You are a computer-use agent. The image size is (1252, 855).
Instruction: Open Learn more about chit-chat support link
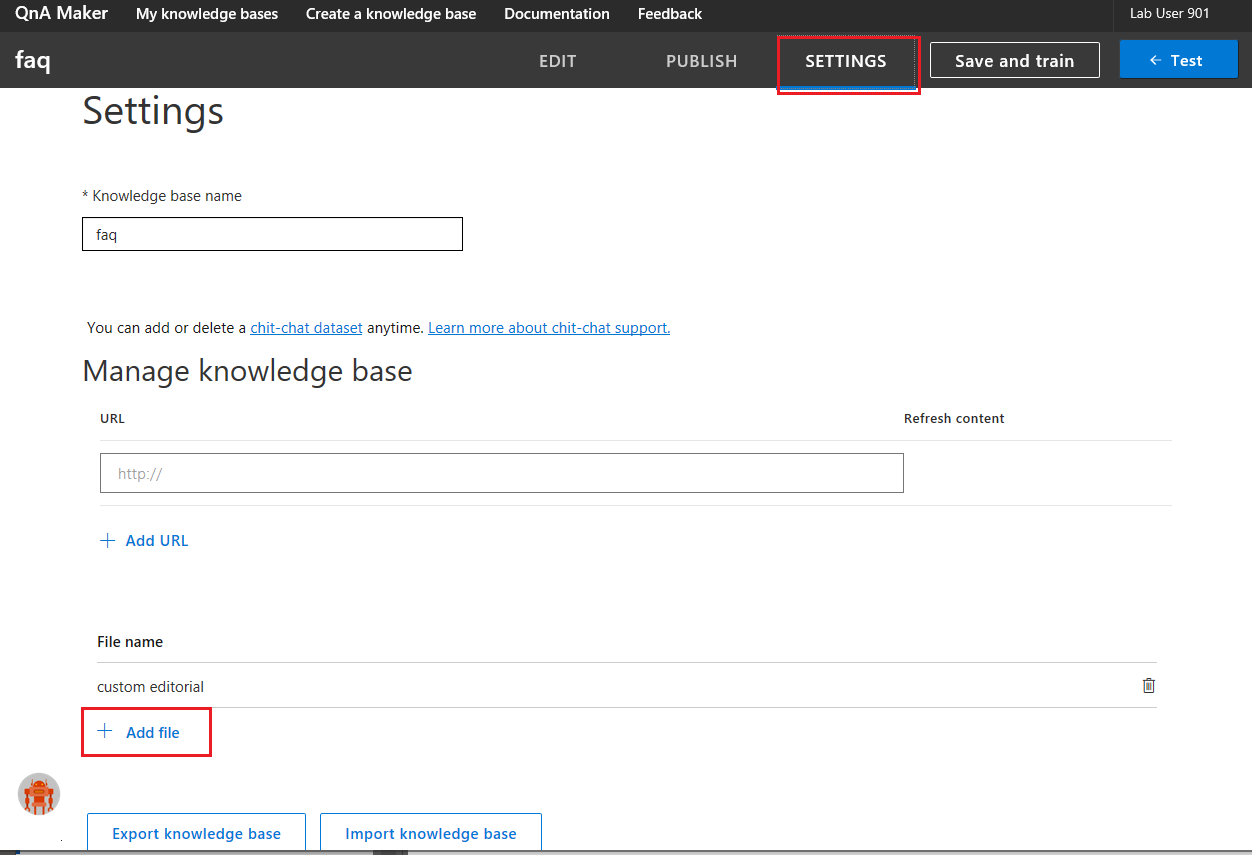tap(549, 328)
